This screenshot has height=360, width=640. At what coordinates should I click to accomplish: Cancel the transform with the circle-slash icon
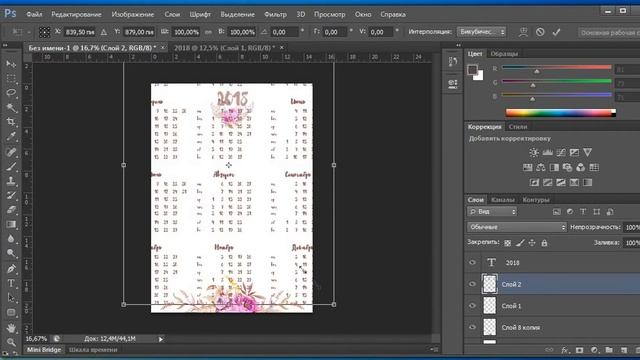coord(540,32)
